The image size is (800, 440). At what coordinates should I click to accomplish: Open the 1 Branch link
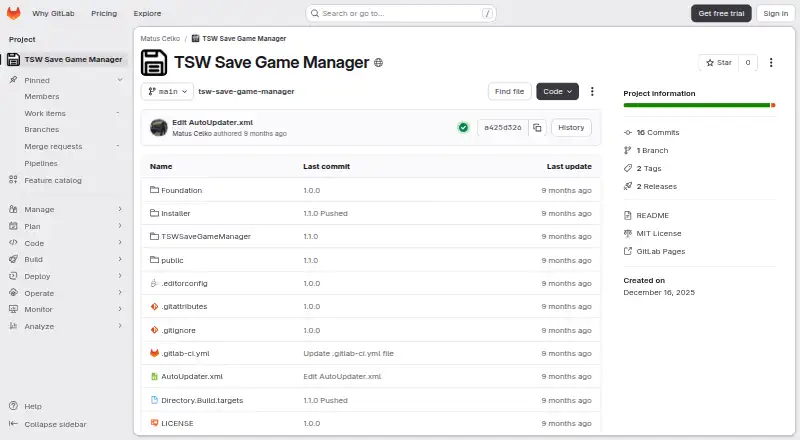tap(652, 150)
